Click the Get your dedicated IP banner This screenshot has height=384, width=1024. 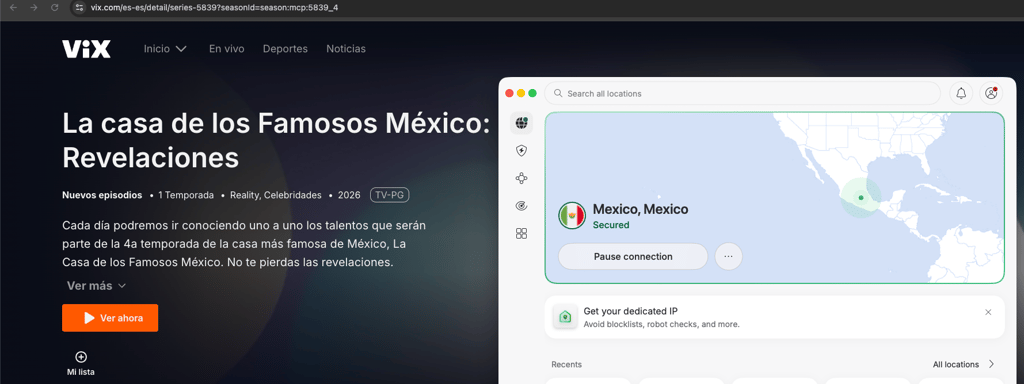click(x=775, y=317)
